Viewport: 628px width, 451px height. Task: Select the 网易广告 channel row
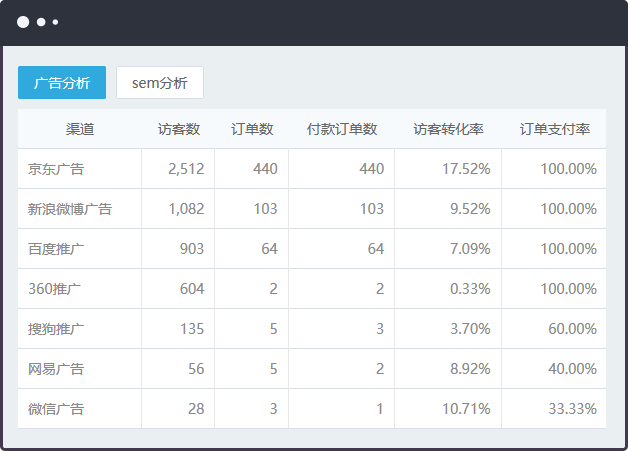[x=312, y=369]
